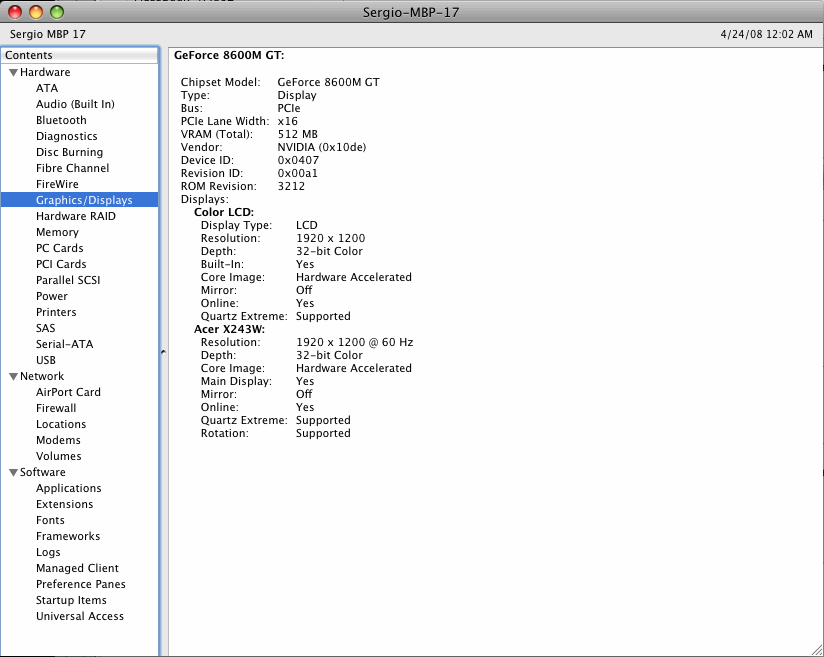Select FireWire in the Hardware list
Viewport: 824px width, 657px height.
pyautogui.click(x=57, y=184)
